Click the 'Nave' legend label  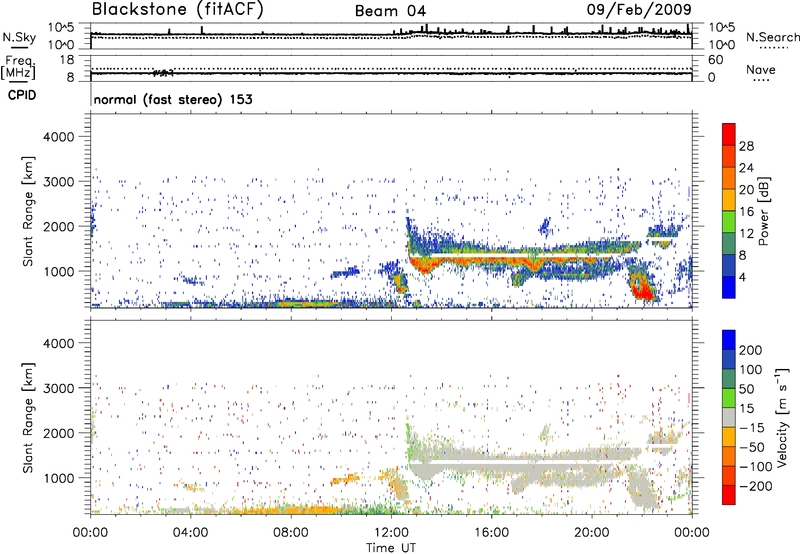click(761, 69)
